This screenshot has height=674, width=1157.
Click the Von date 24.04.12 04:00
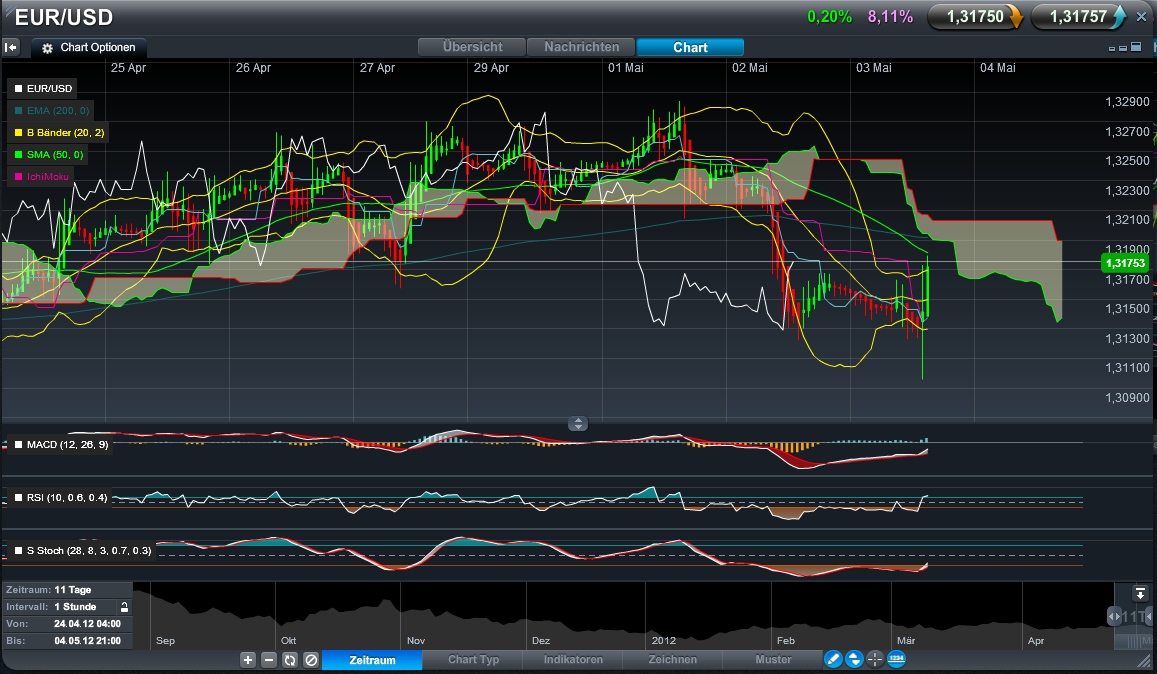(x=87, y=624)
